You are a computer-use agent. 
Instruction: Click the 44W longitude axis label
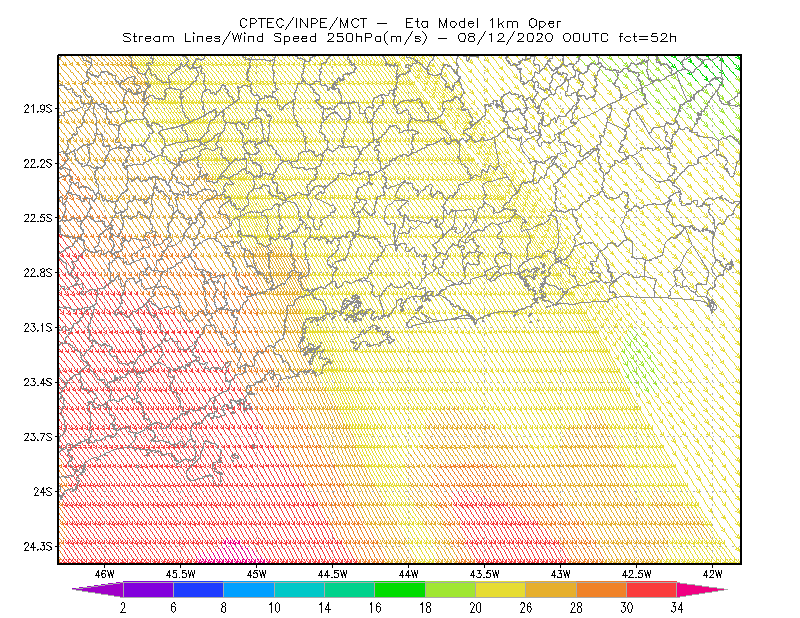(x=408, y=574)
